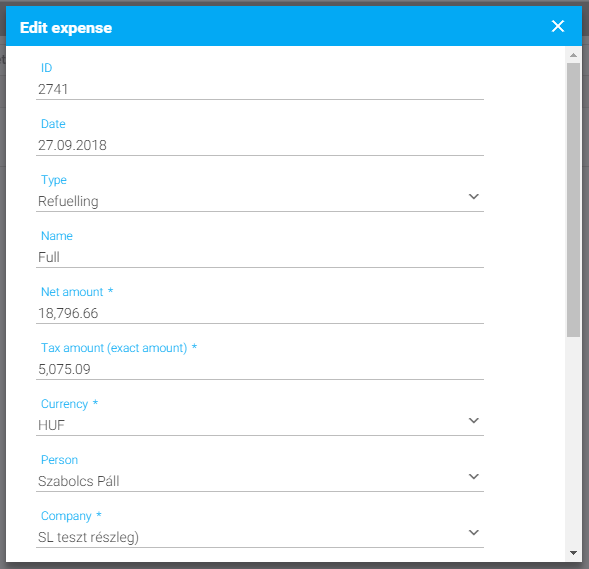The image size is (589, 569).
Task: Click the scrollbar up arrow
Action: (x=573, y=55)
